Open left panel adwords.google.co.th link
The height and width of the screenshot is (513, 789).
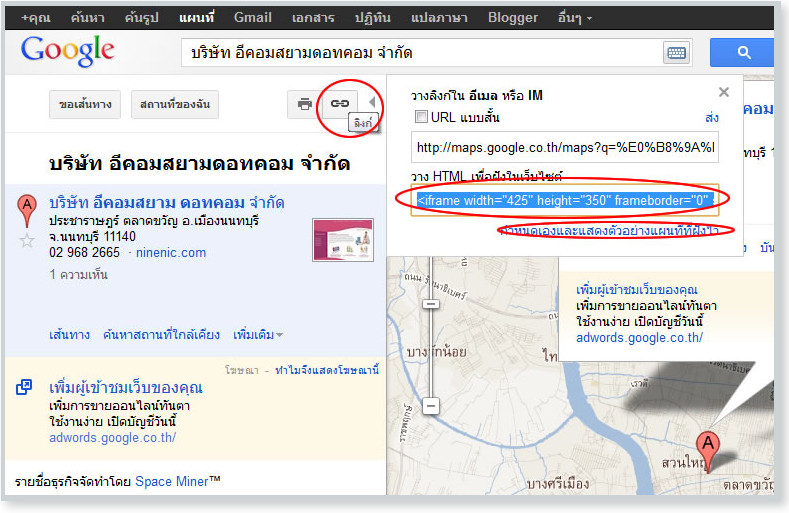point(112,437)
